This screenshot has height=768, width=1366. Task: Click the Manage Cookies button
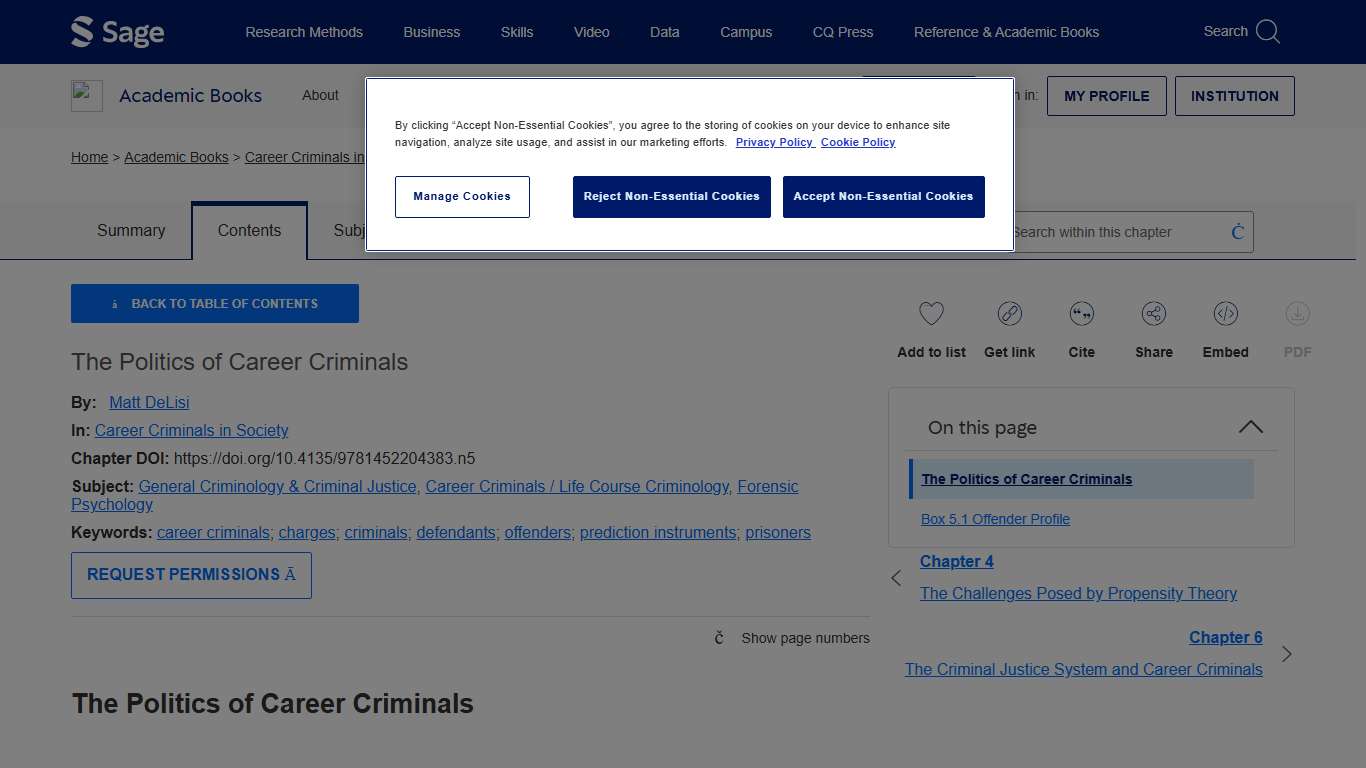pos(462,196)
